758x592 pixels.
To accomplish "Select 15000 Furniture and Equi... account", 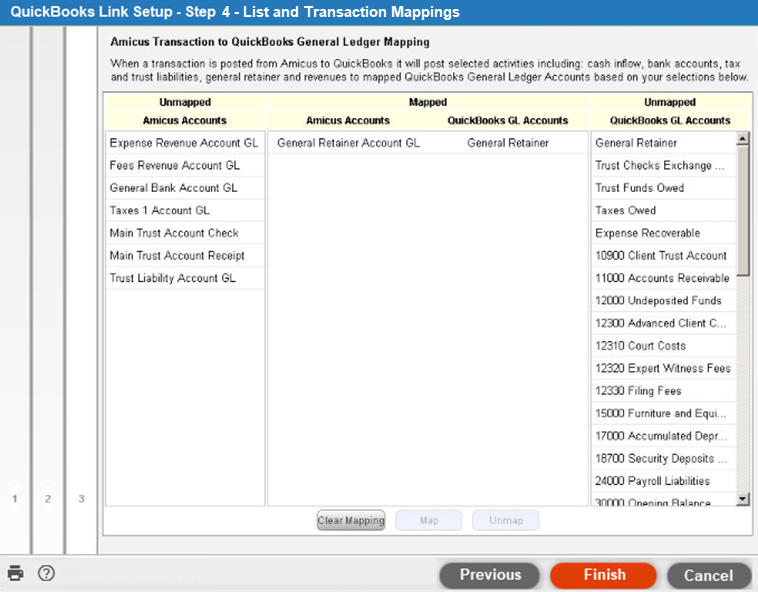I will tap(663, 413).
